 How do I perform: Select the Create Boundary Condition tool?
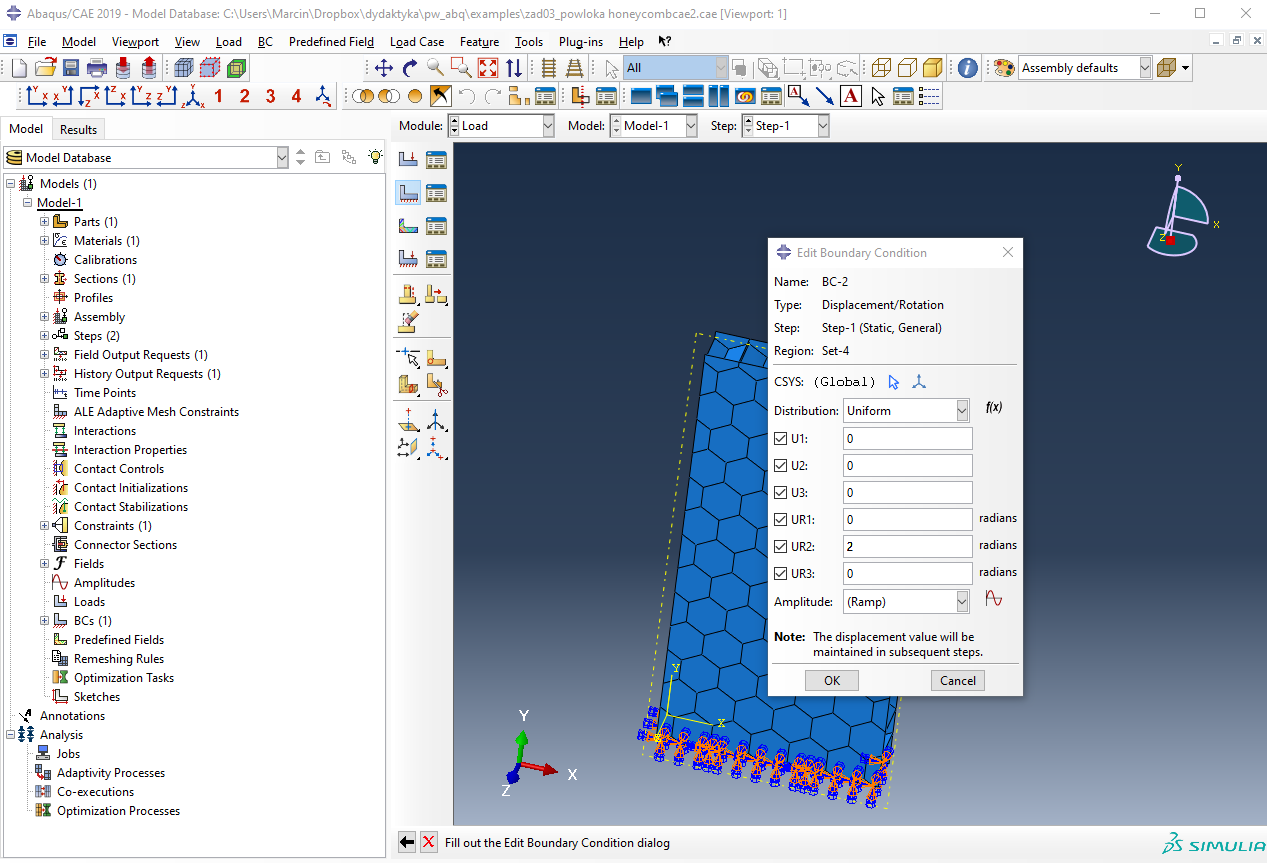[x=408, y=192]
